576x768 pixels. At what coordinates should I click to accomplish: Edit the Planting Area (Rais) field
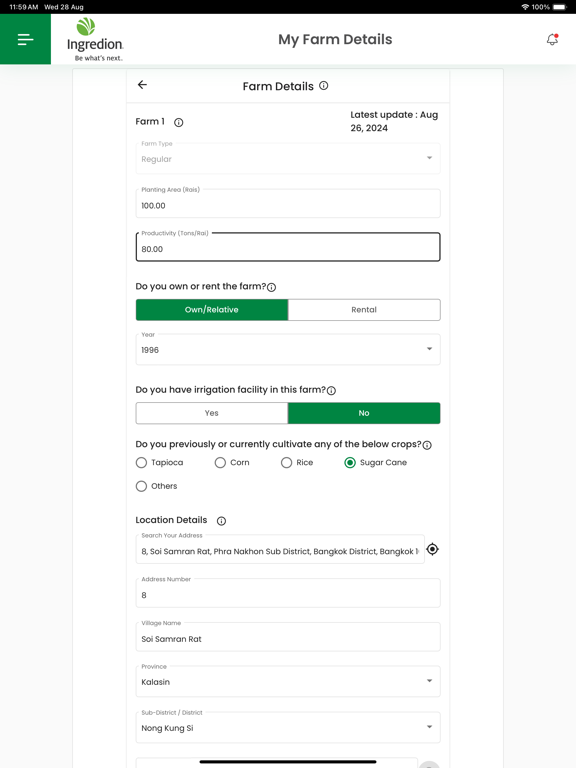pos(288,203)
